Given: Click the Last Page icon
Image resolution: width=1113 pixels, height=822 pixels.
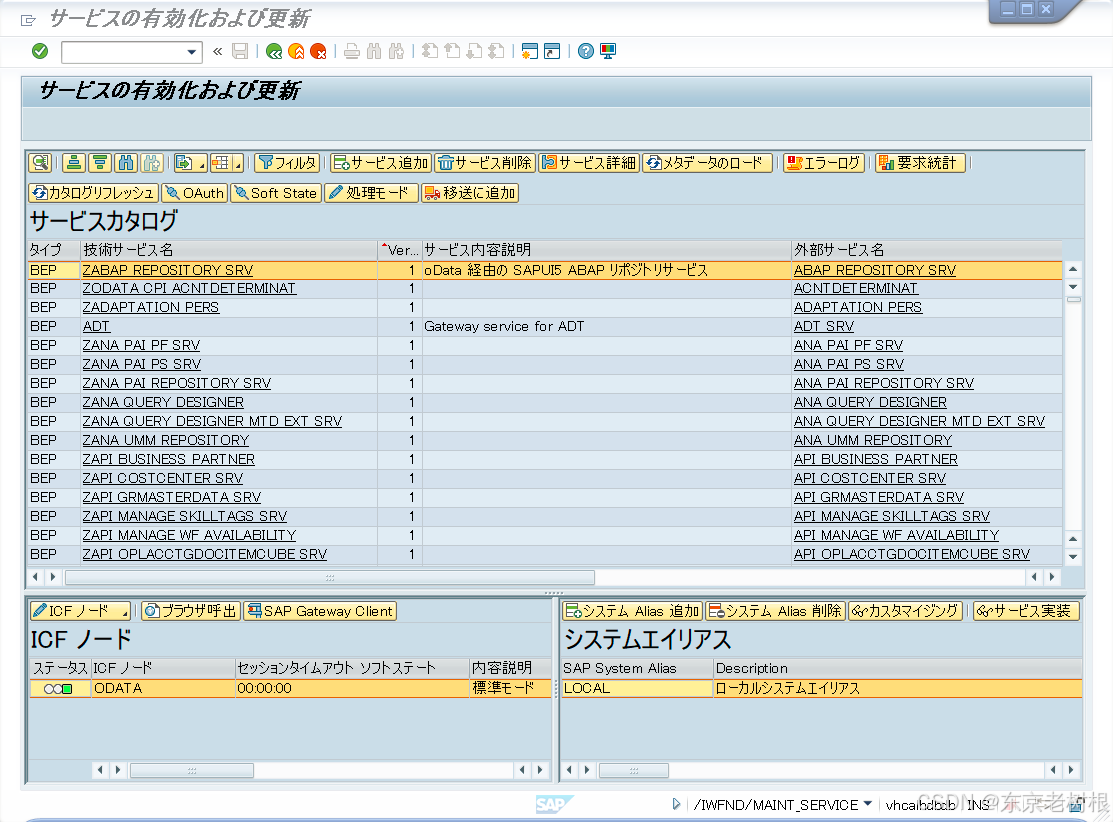Looking at the screenshot, I should click(496, 51).
